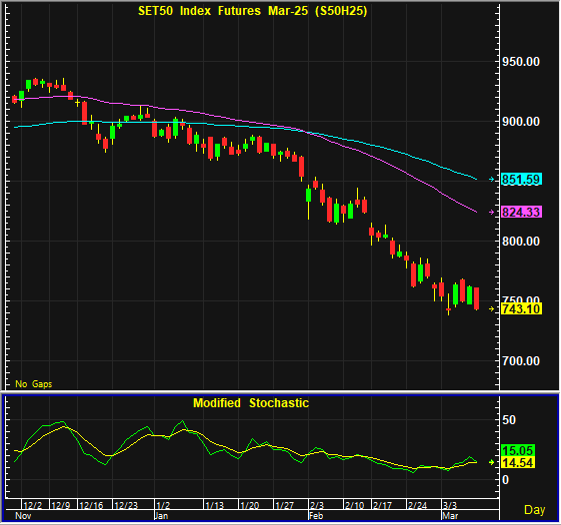Select the 1/13 date marker
Viewport: 561px width, 525px height.
215,505
